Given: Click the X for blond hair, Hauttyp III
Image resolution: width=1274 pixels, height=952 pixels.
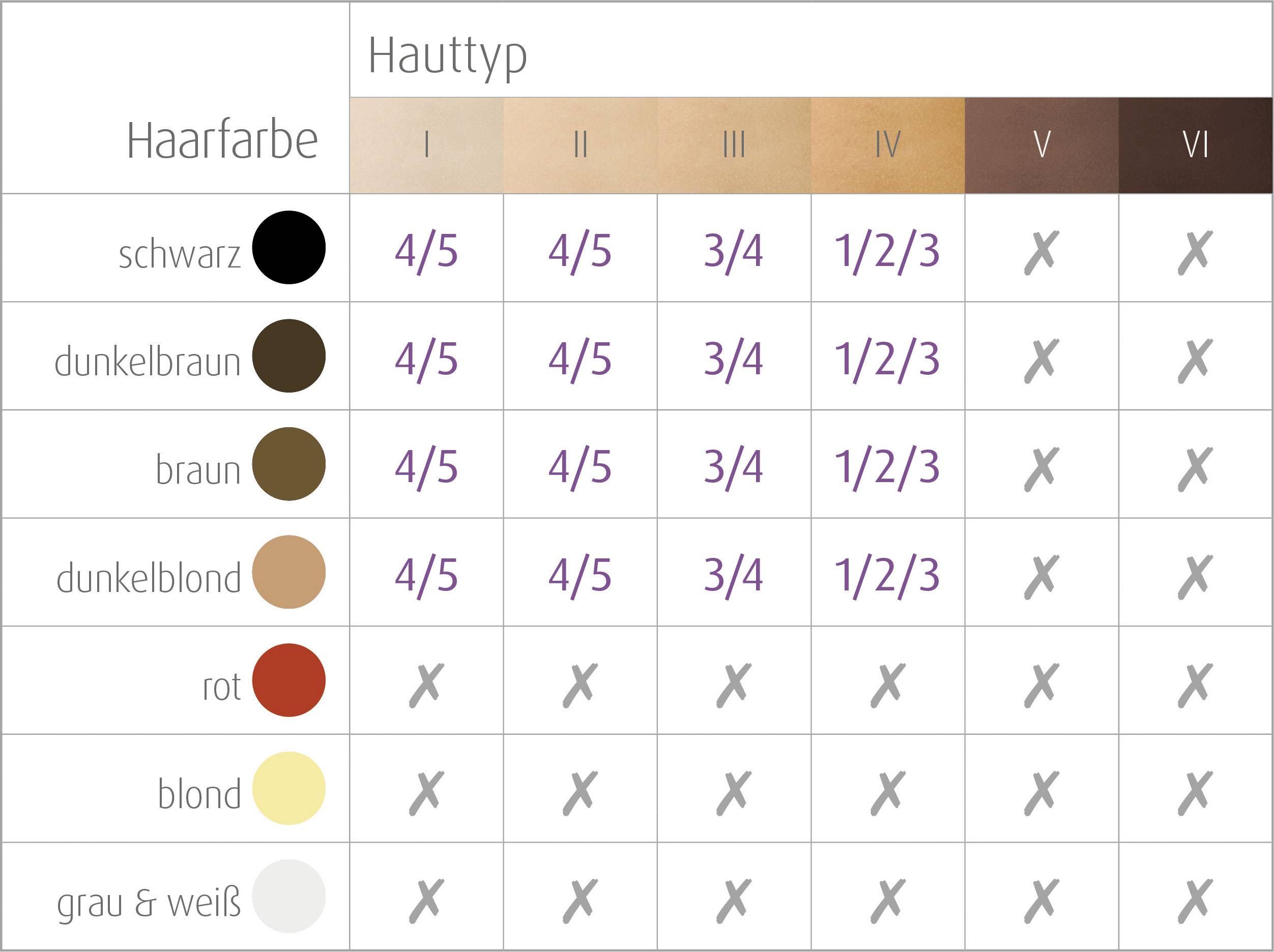Looking at the screenshot, I should pyautogui.click(x=734, y=793).
